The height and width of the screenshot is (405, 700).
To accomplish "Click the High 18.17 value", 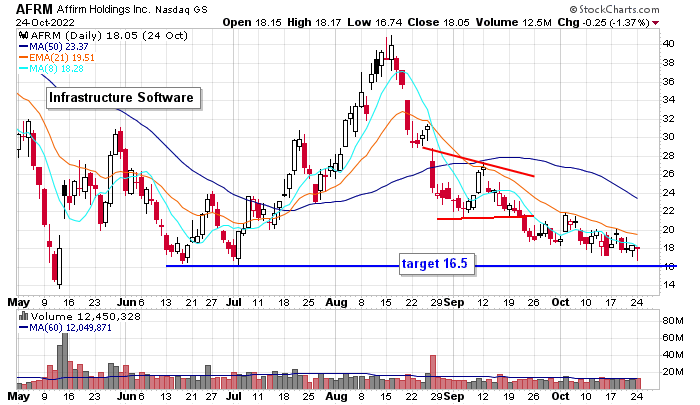I will point(315,22).
